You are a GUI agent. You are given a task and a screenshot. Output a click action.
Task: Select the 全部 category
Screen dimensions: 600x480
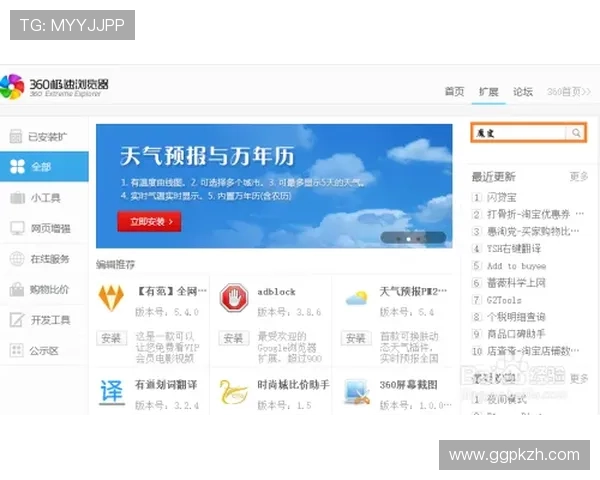click(x=44, y=167)
